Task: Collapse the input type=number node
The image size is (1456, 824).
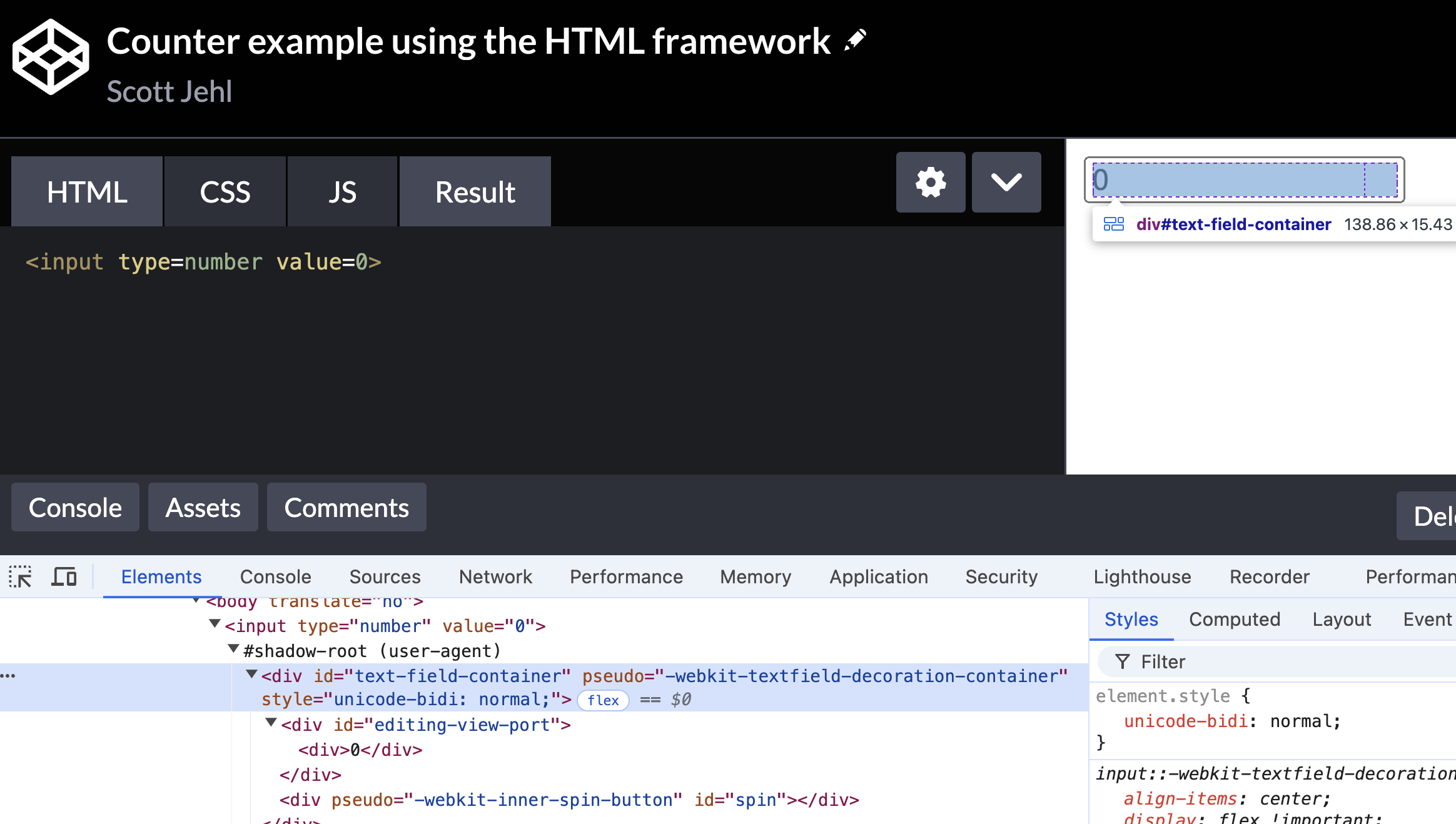Action: pos(215,624)
